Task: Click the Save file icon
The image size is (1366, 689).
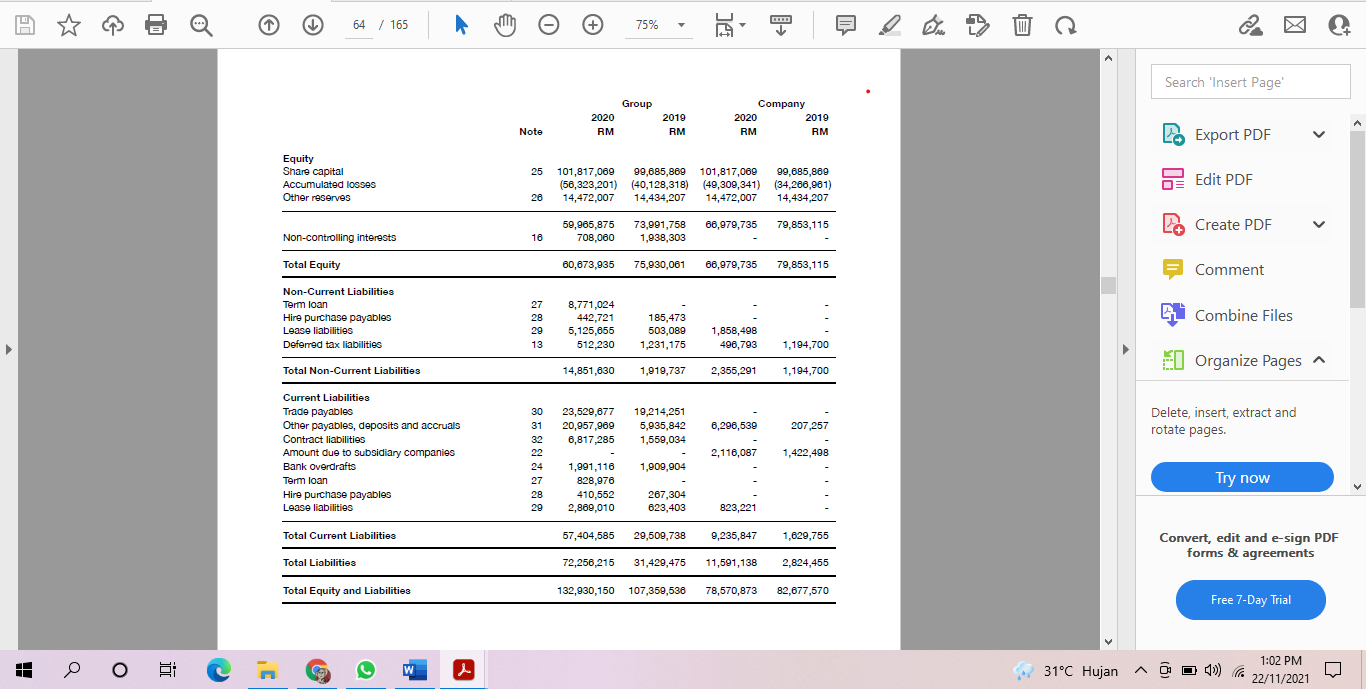Action: pos(26,25)
